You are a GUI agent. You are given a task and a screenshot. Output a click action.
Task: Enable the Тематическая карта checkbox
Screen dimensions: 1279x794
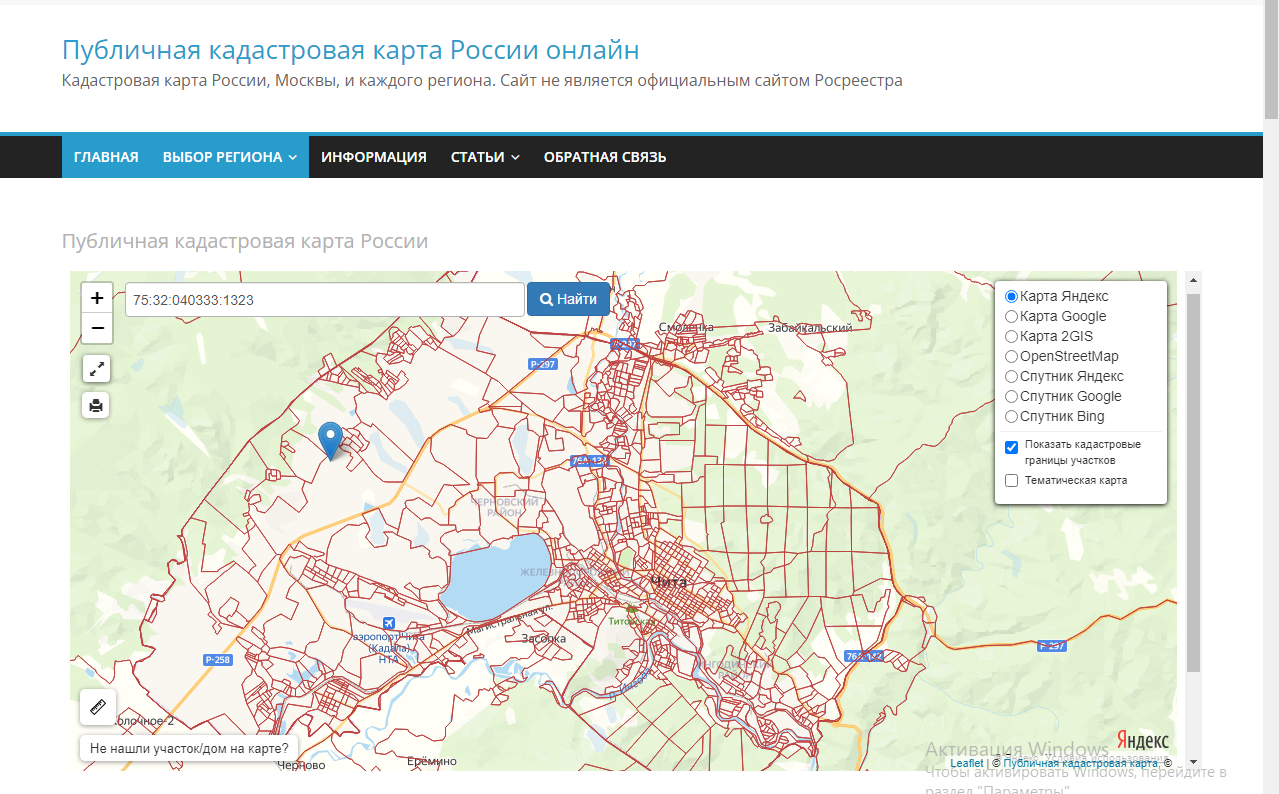1012,481
